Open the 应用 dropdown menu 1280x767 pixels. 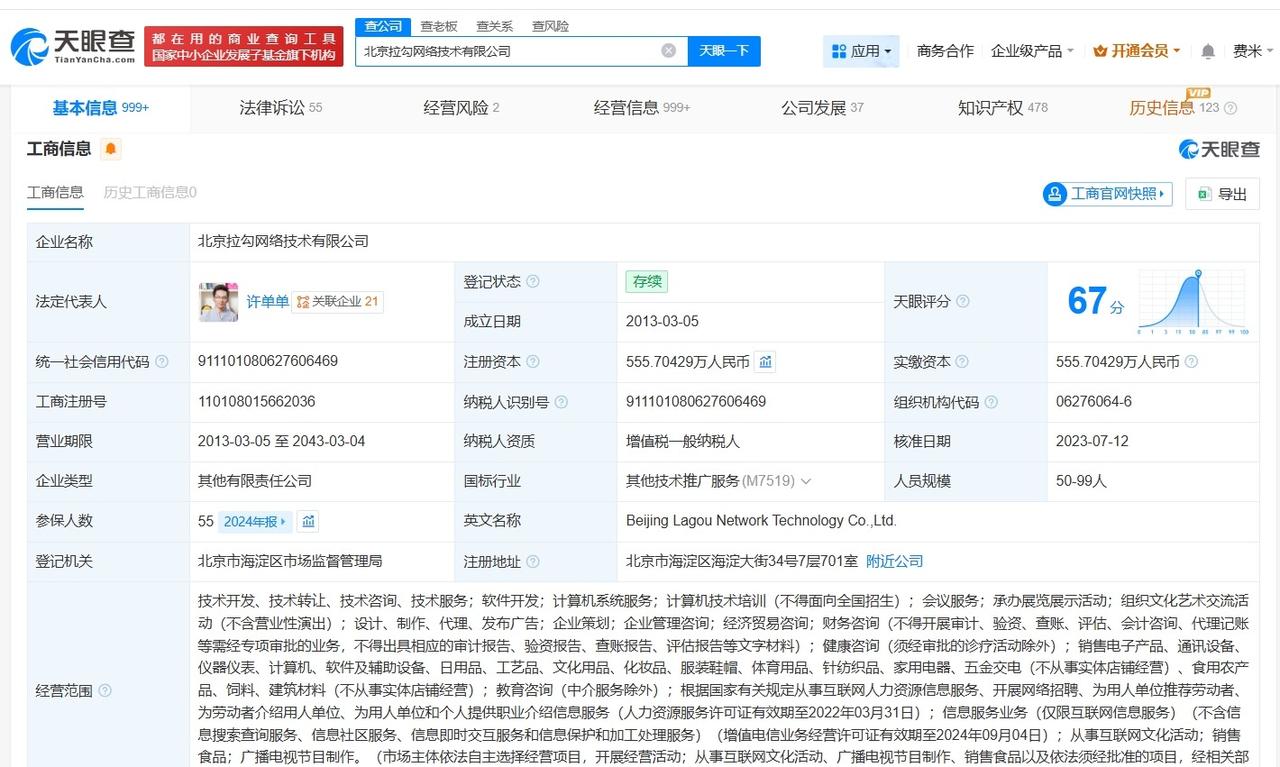[861, 51]
